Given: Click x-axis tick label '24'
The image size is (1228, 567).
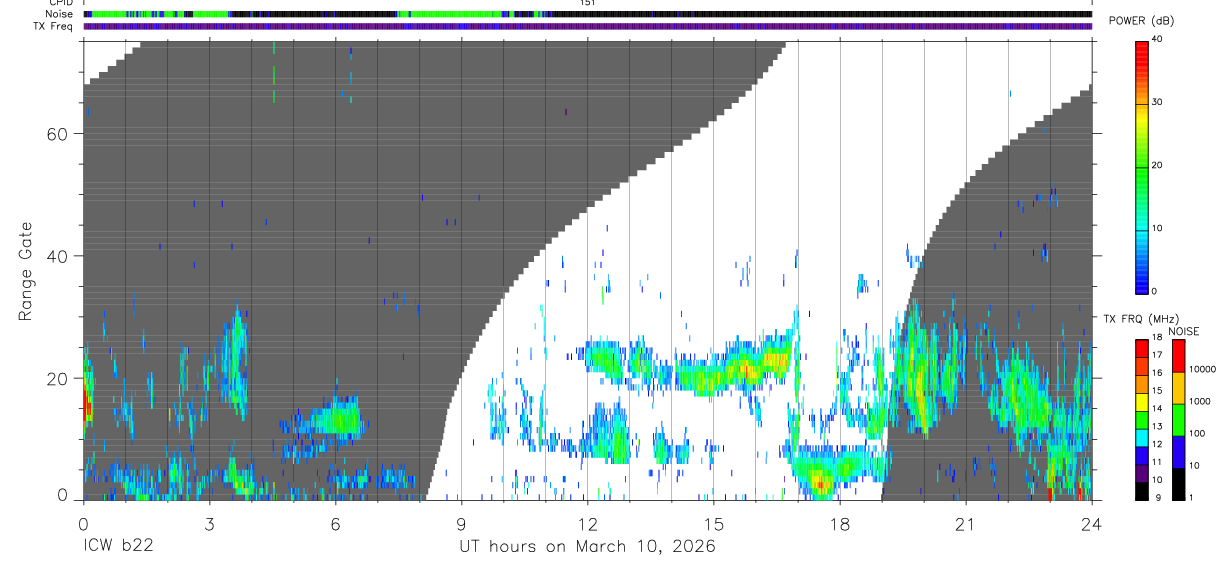Looking at the screenshot, I should coord(1092,524).
